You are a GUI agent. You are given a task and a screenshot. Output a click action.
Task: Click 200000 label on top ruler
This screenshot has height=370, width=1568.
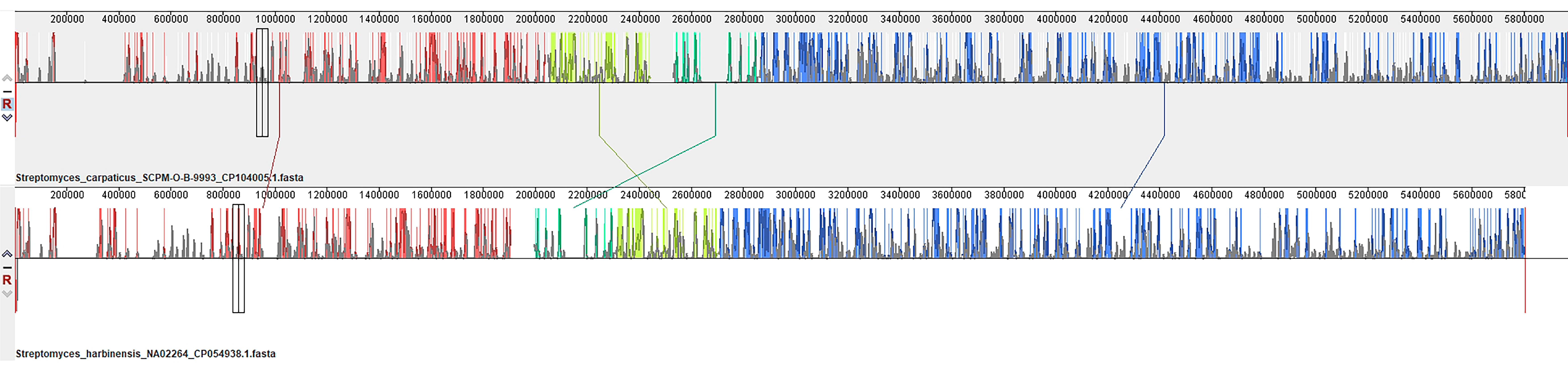pyautogui.click(x=67, y=19)
